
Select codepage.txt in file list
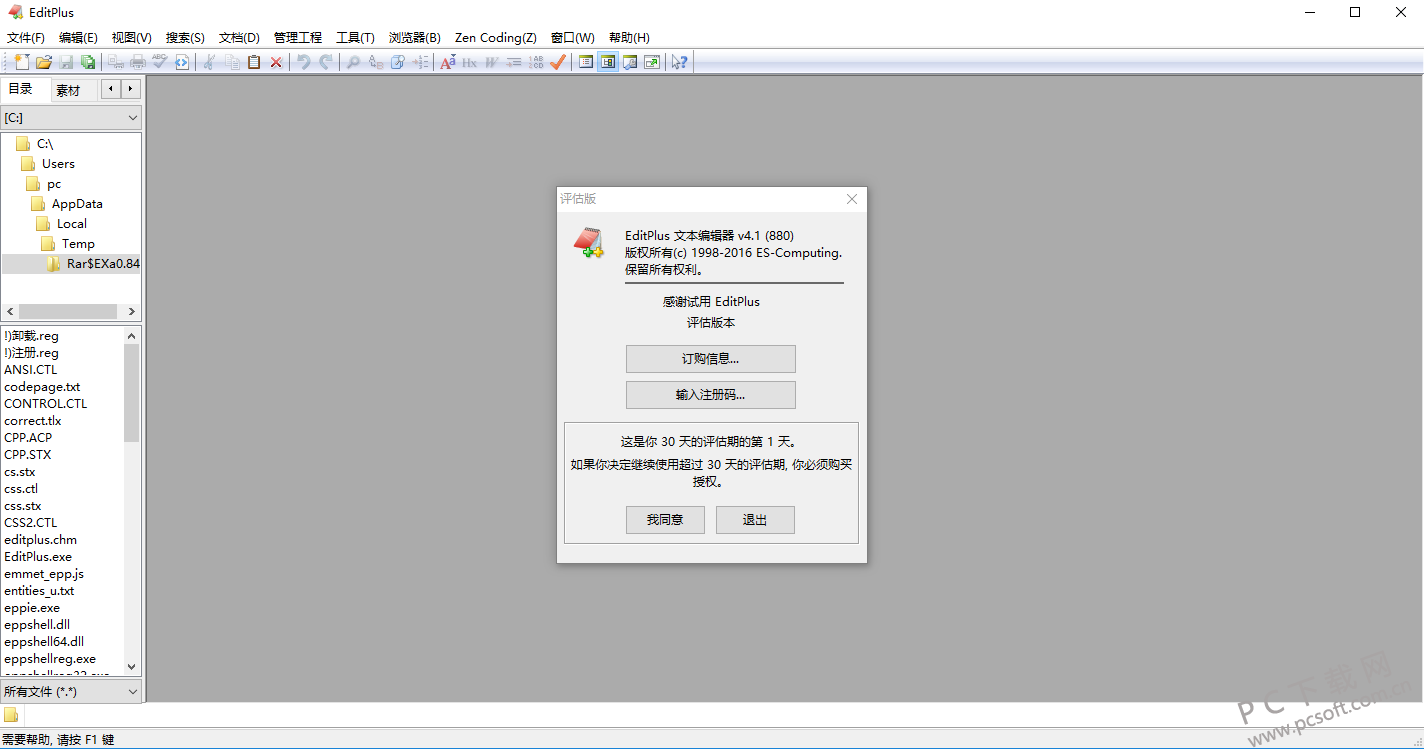(42, 387)
